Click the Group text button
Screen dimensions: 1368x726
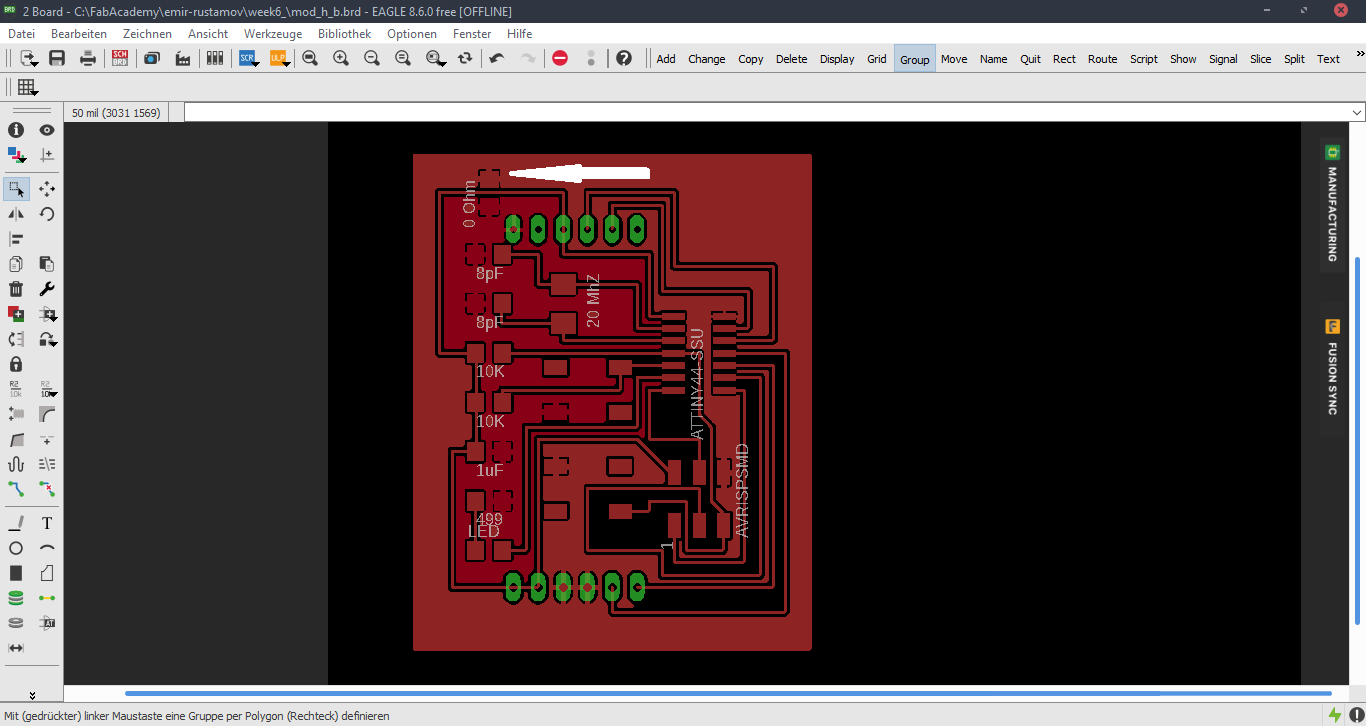[x=915, y=59]
